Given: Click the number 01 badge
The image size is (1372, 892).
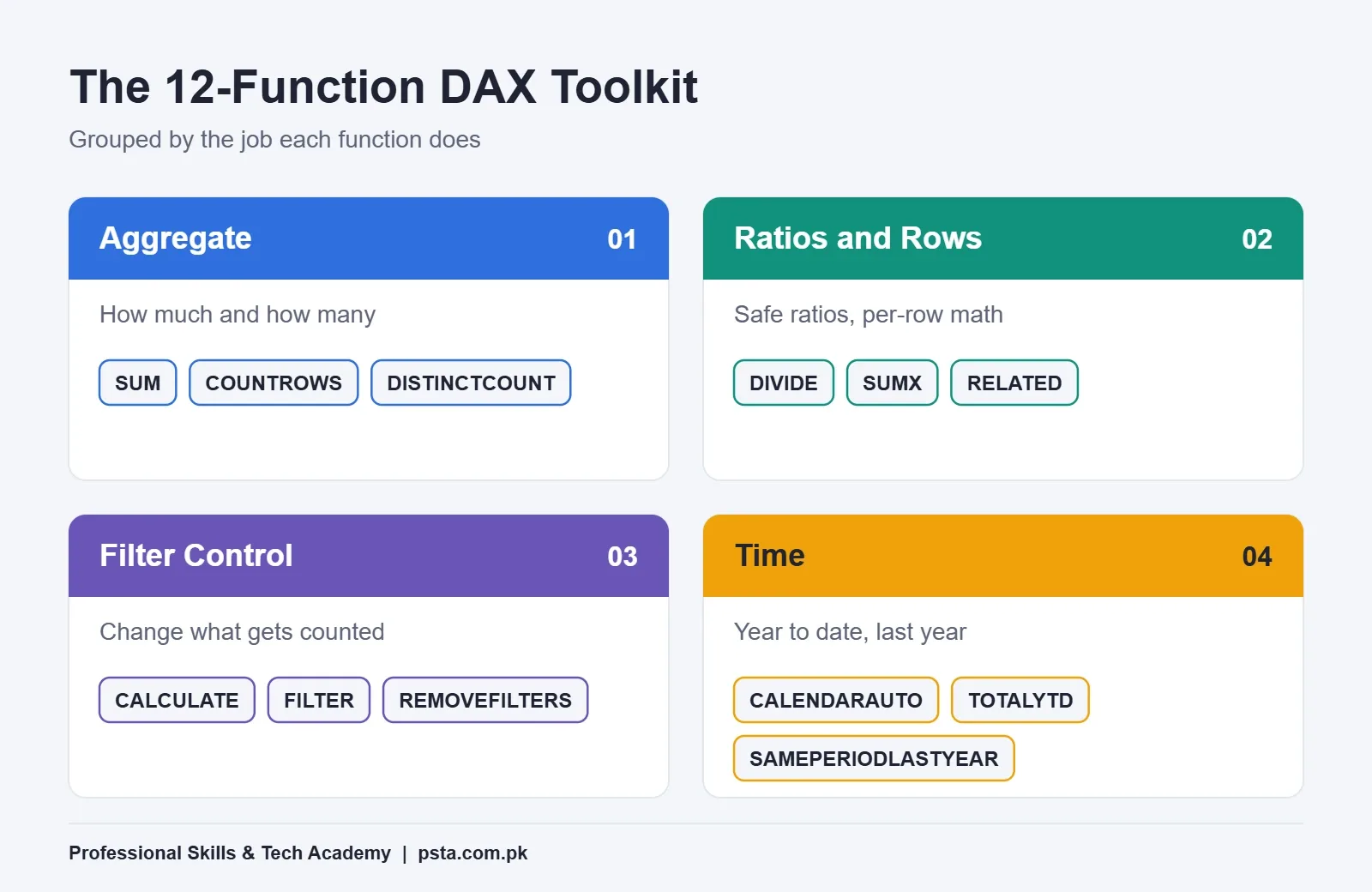Looking at the screenshot, I should pyautogui.click(x=622, y=239).
